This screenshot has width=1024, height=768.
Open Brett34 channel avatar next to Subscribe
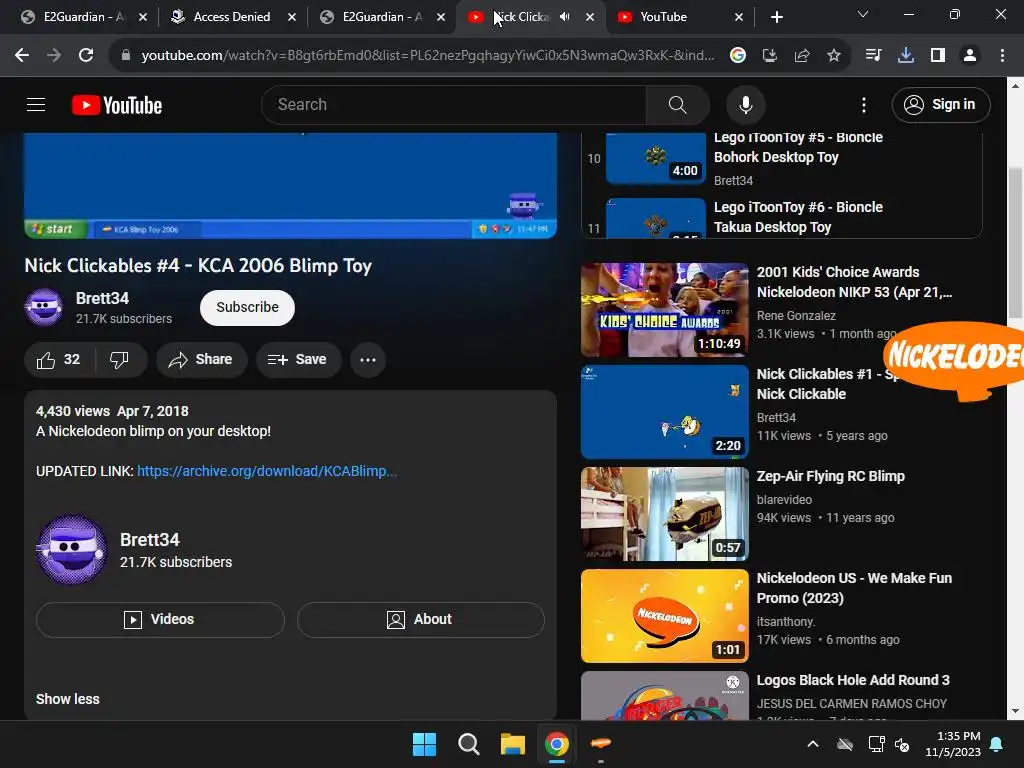click(44, 307)
